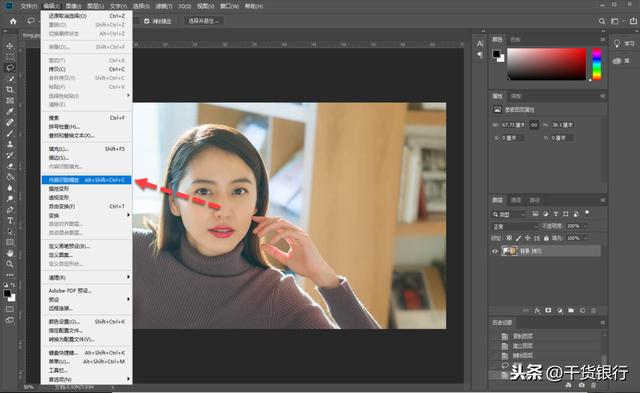Image resolution: width=640 pixels, height=393 pixels.
Task: Toggle the 消除锯齿 anti-alias checkbox
Action: pyautogui.click(x=147, y=21)
